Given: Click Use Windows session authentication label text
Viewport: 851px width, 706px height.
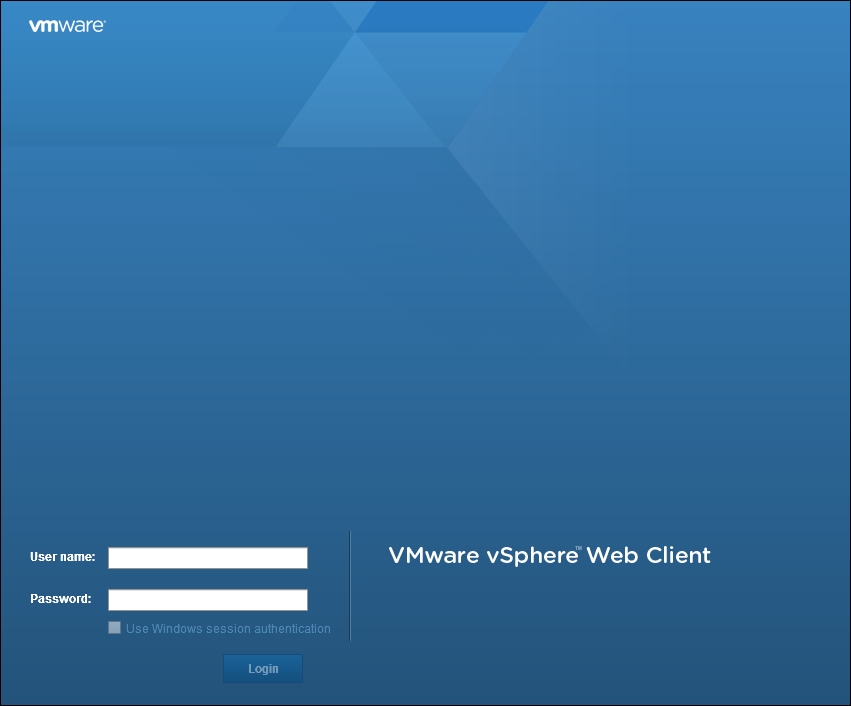Looking at the screenshot, I should [x=228, y=628].
